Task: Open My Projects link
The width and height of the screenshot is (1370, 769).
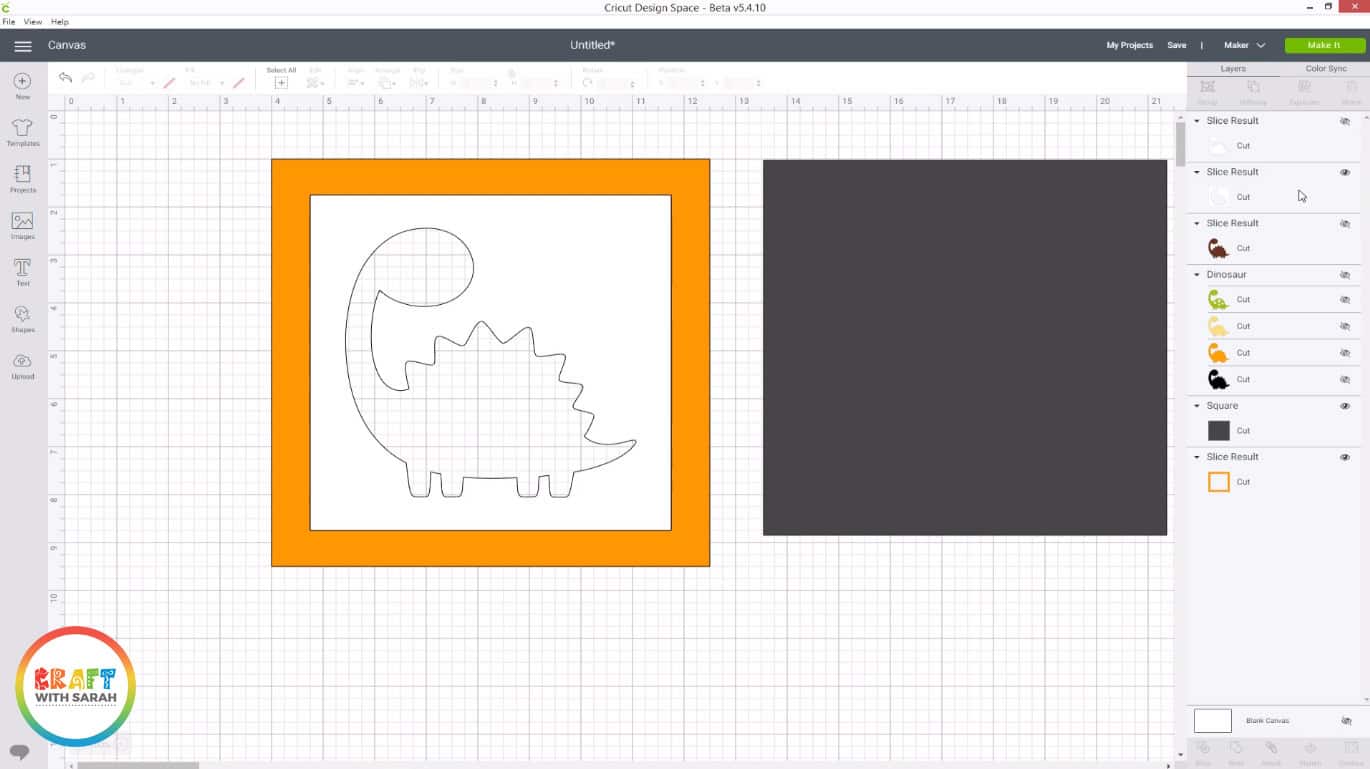Action: (x=1129, y=46)
